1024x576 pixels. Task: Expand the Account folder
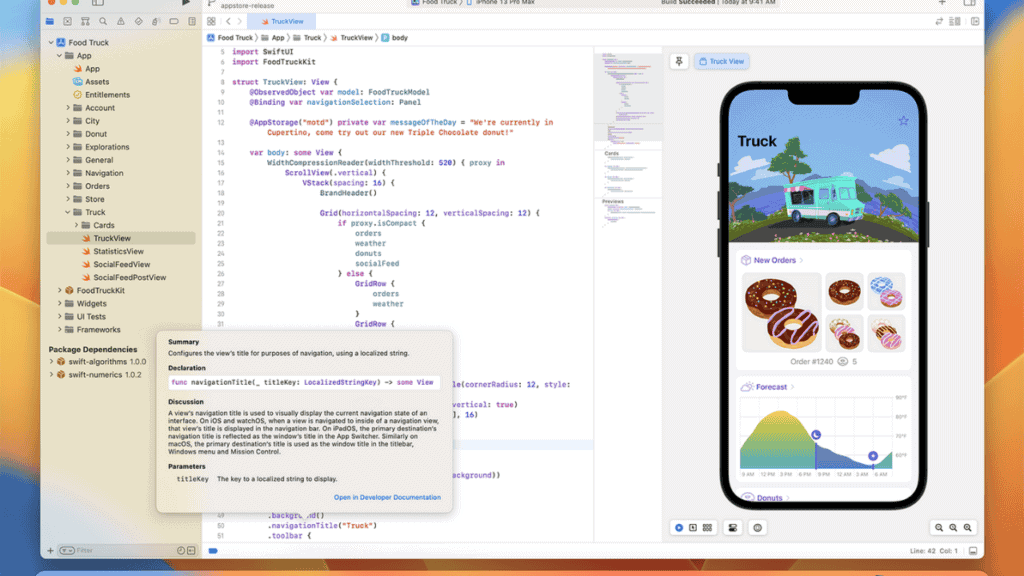tap(68, 108)
